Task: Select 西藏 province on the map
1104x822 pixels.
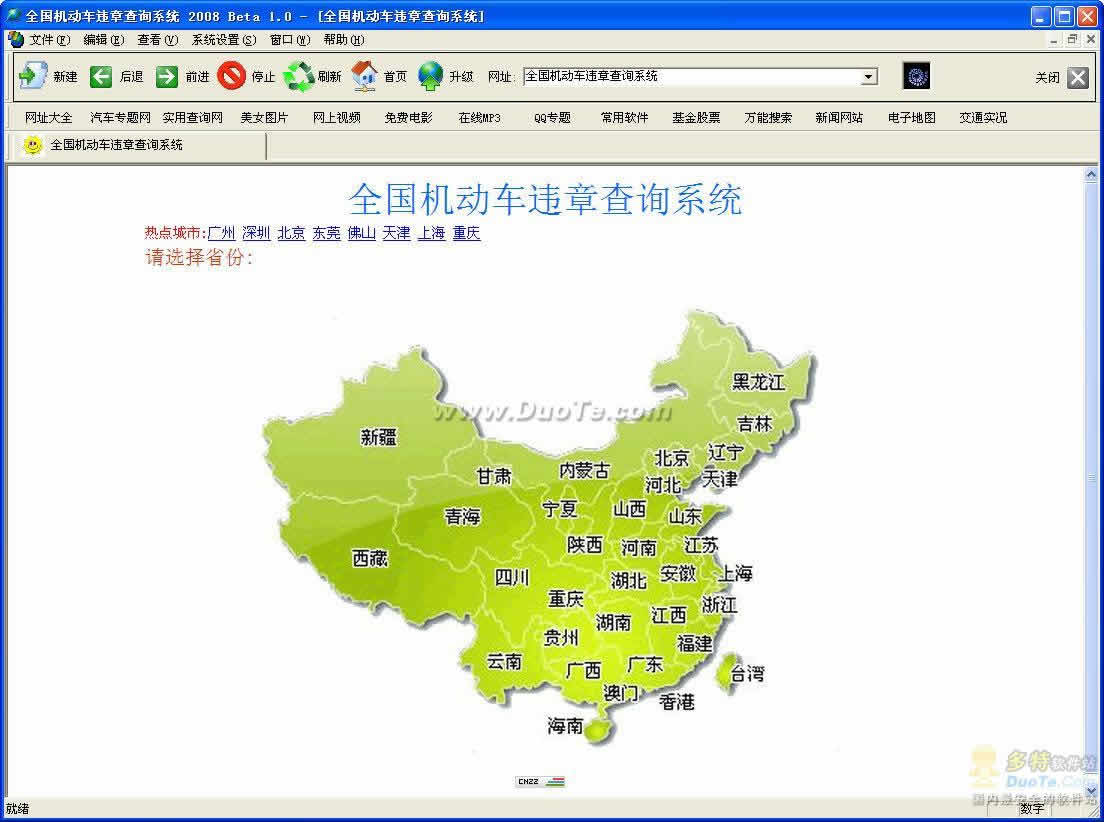Action: [370, 559]
